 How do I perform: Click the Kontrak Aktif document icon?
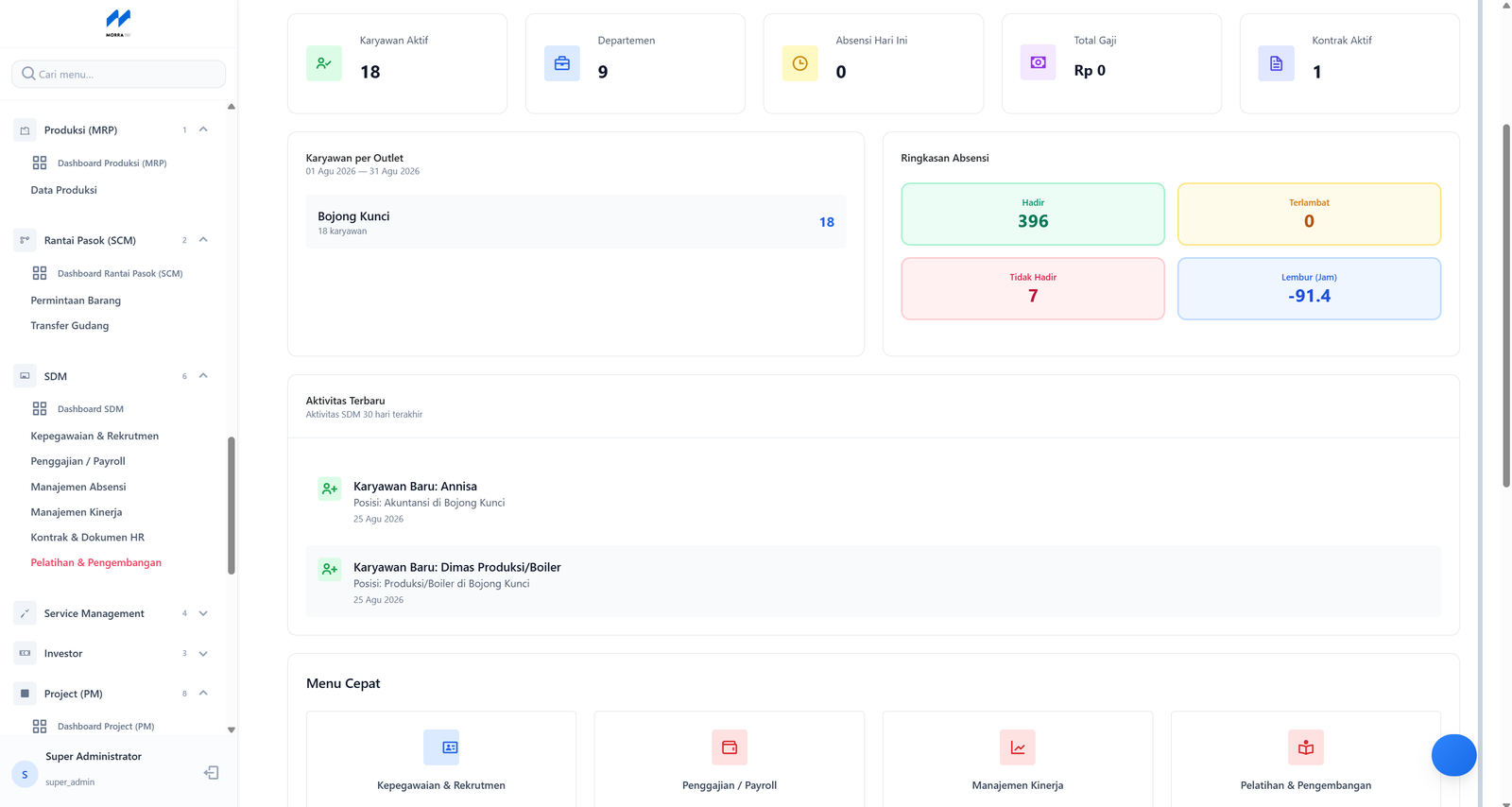pyautogui.click(x=1277, y=63)
